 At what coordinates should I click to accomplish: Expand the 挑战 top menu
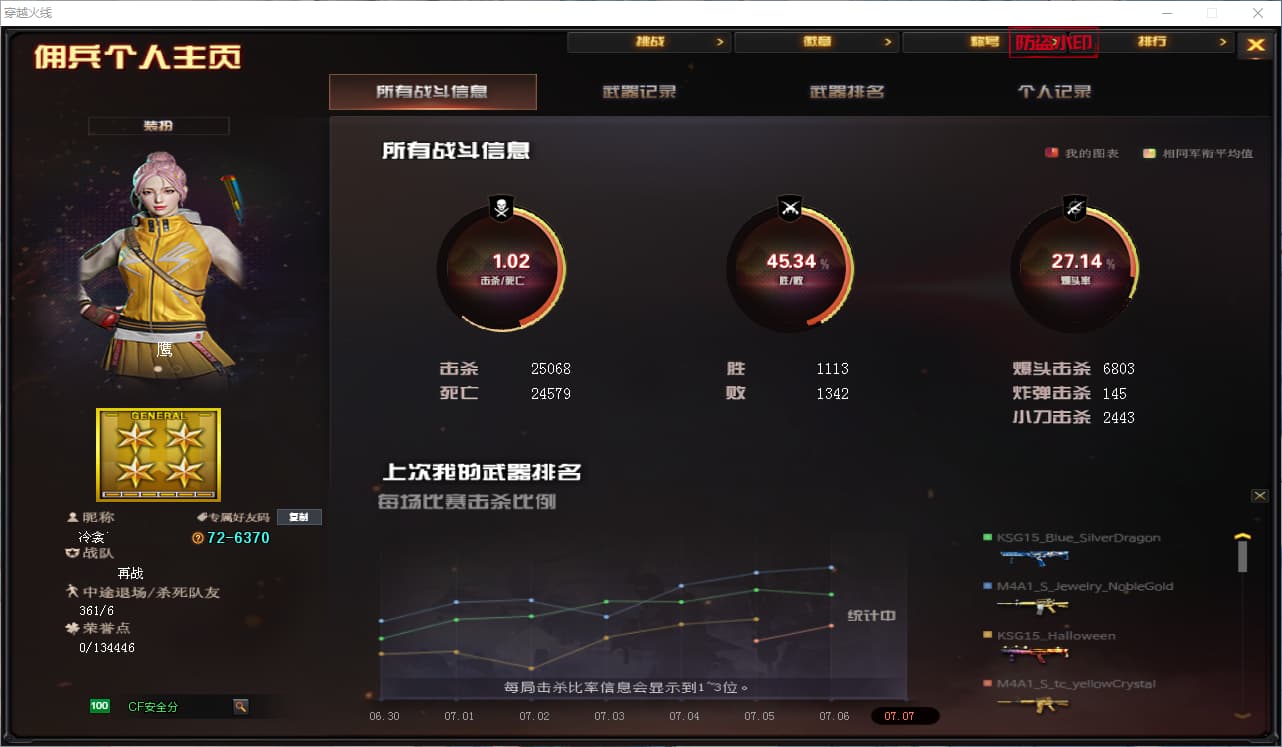649,42
